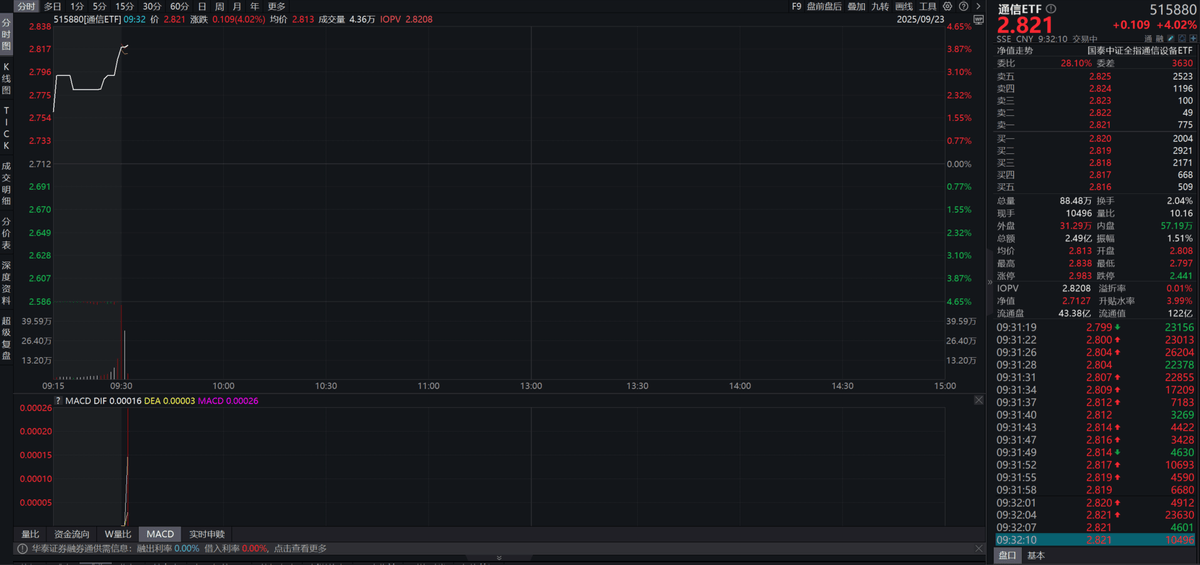The height and width of the screenshot is (565, 1200).
Task: Expand toolbar with right chevron arrow
Action: click(x=980, y=6)
